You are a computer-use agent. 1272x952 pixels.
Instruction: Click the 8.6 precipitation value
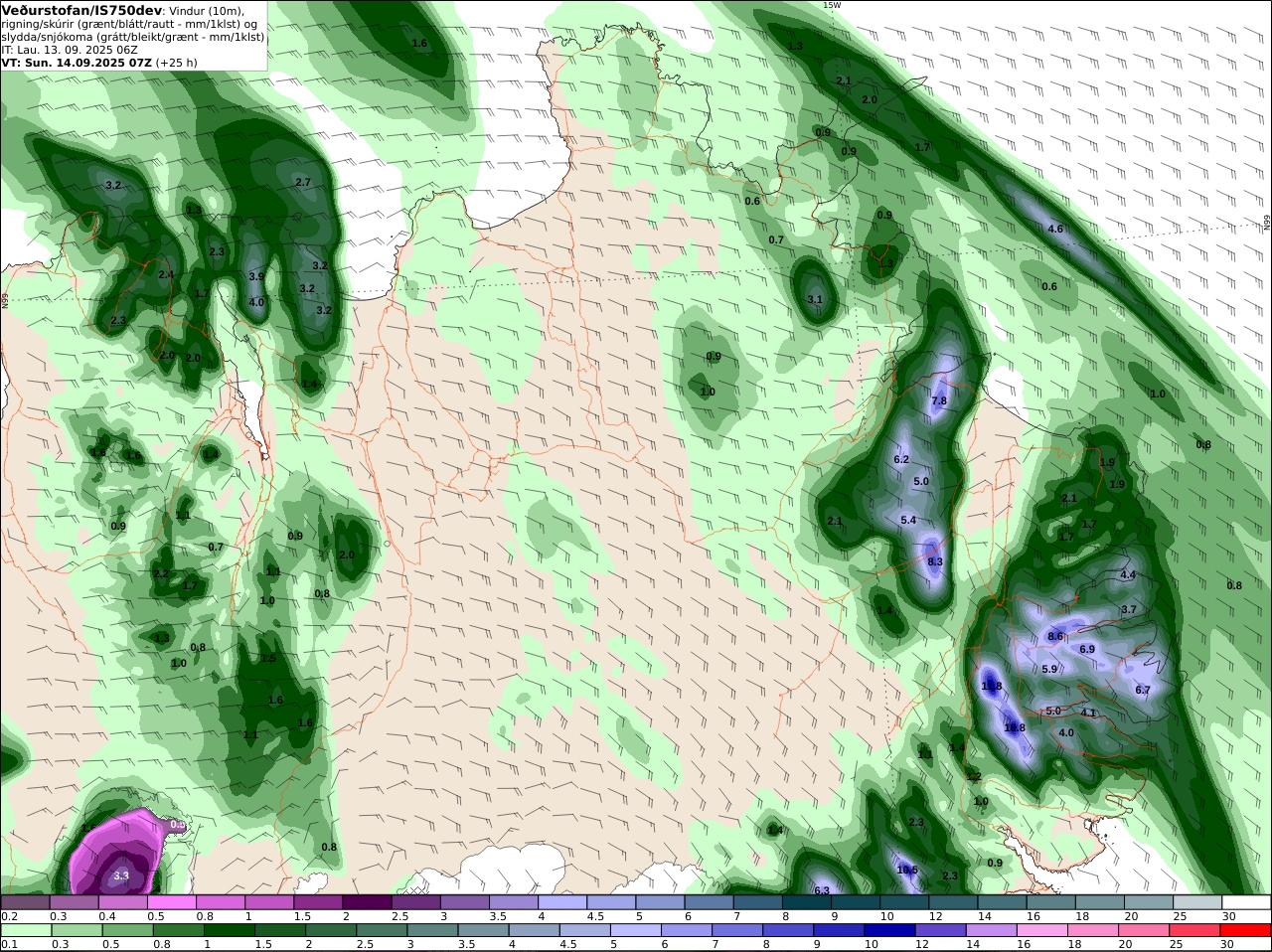coord(1056,636)
